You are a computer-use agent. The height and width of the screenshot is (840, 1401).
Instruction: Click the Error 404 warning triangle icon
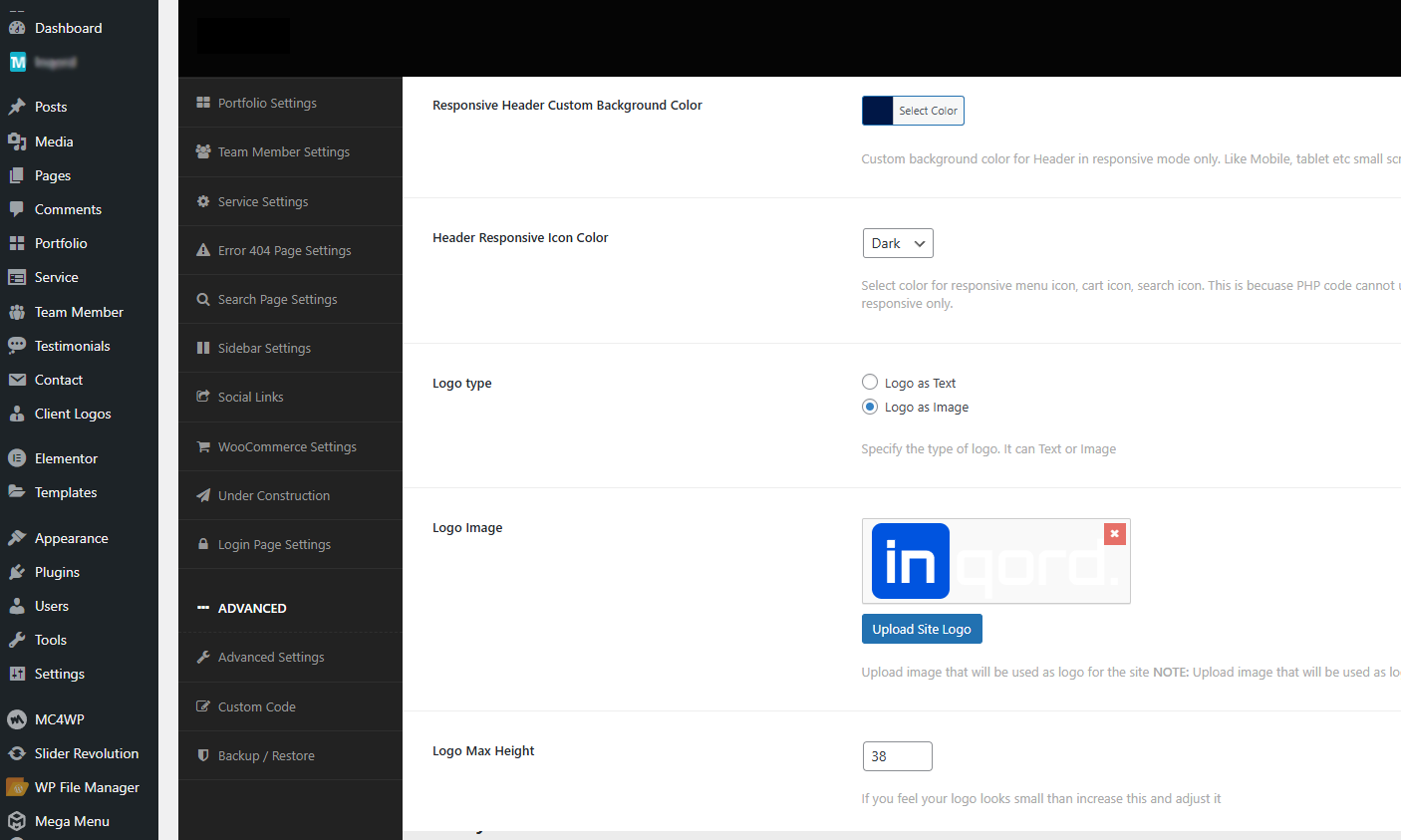coord(203,250)
